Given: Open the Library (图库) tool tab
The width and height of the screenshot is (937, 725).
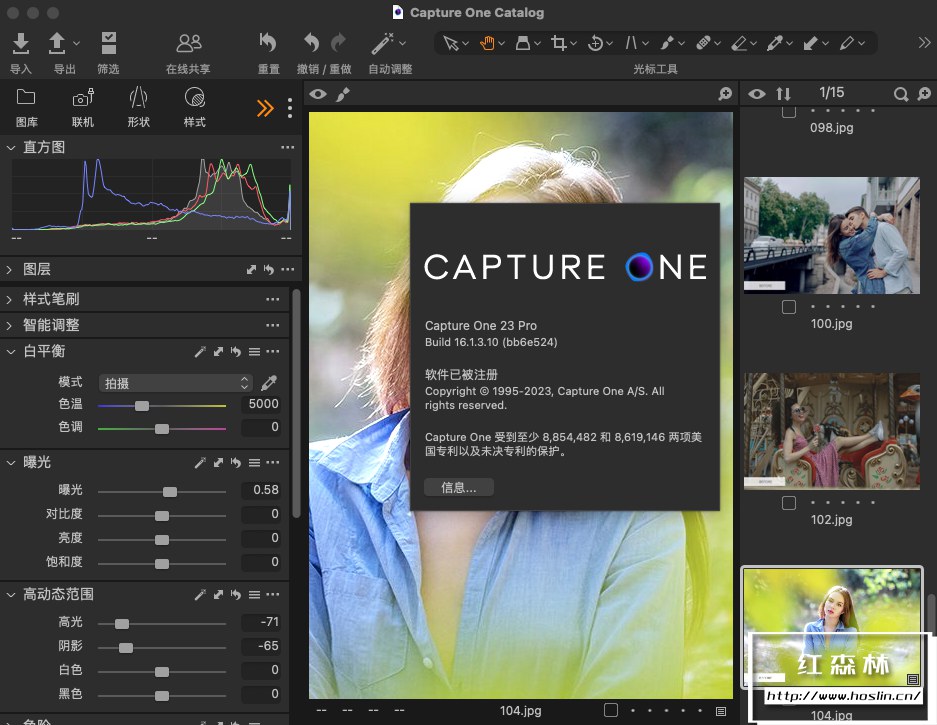Looking at the screenshot, I should tap(26, 98).
